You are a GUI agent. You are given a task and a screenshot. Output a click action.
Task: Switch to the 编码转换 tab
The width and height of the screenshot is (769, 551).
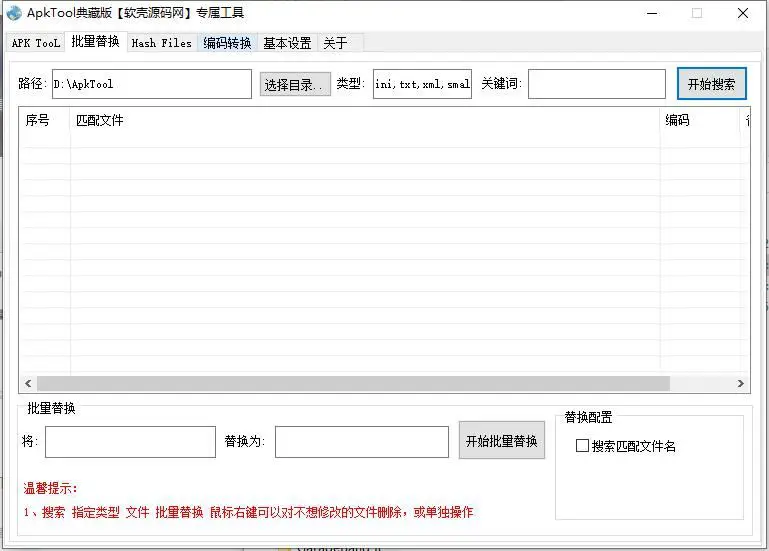tap(228, 43)
